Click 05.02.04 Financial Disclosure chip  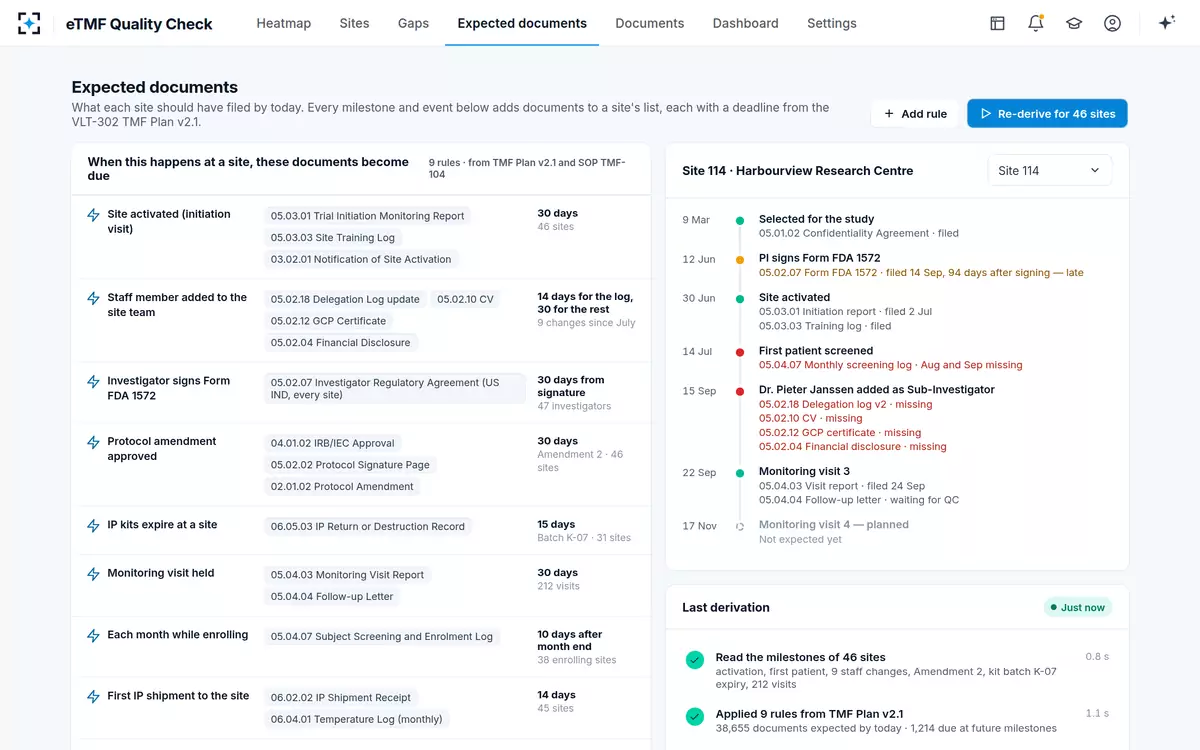(x=340, y=342)
